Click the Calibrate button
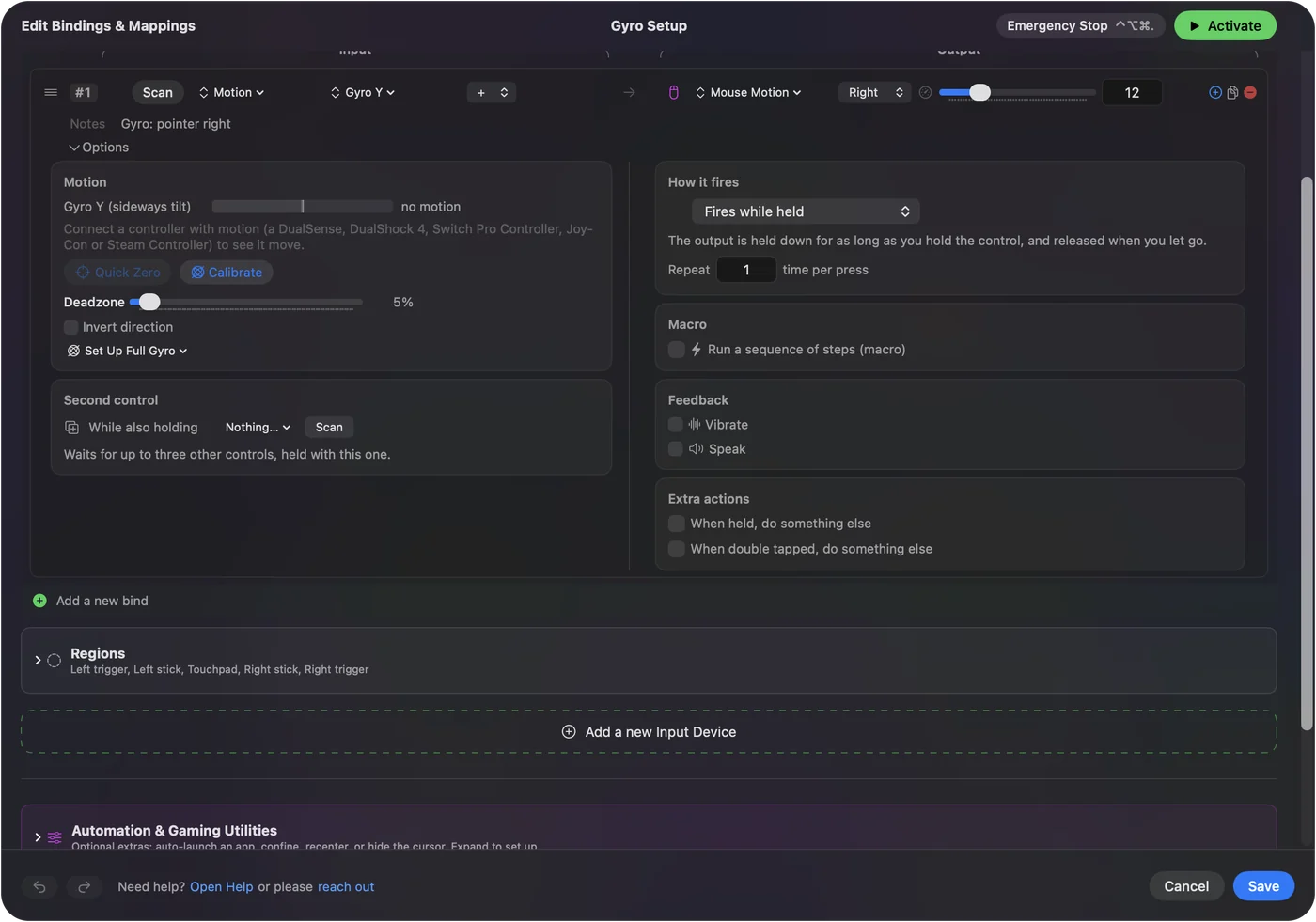1316x922 pixels. pyautogui.click(x=227, y=273)
